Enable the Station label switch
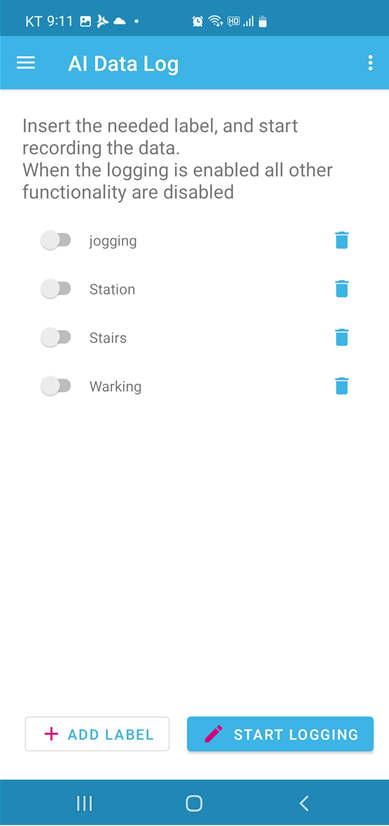 coord(56,289)
